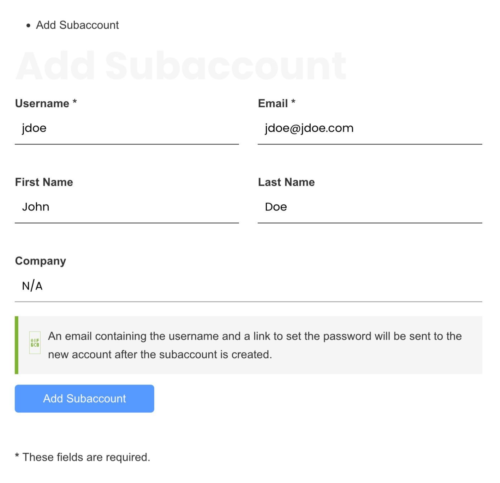The image size is (500, 483).
Task: Click the Company label
Action: 40,261
